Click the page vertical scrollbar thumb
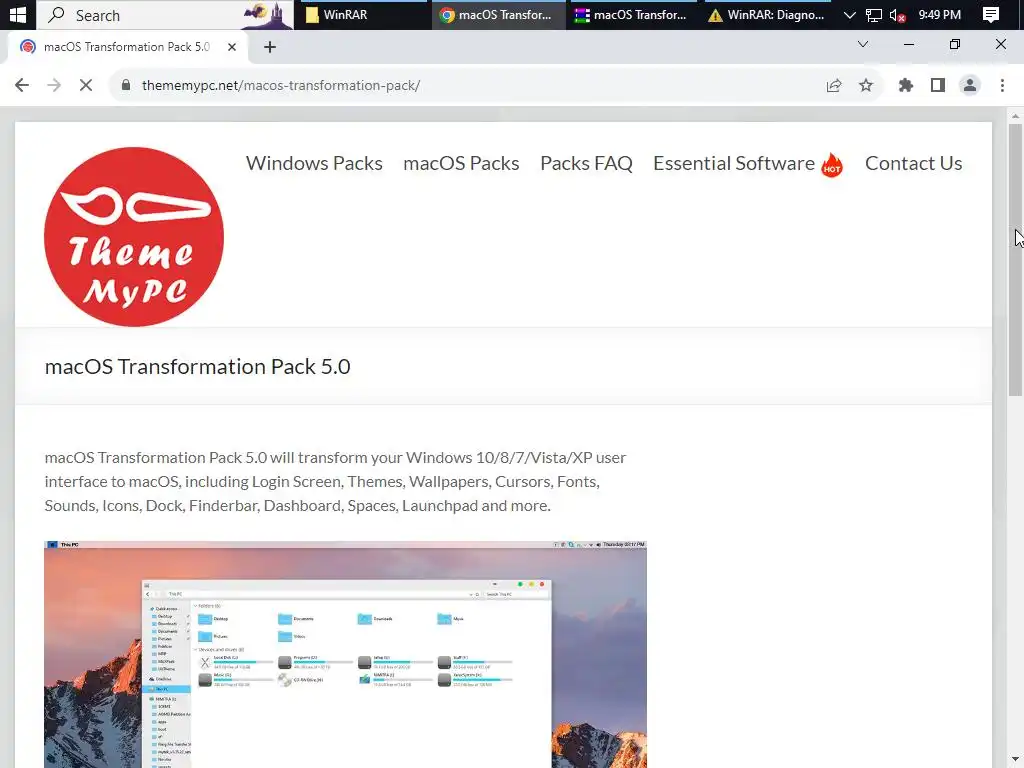The width and height of the screenshot is (1024, 768). click(1015, 259)
